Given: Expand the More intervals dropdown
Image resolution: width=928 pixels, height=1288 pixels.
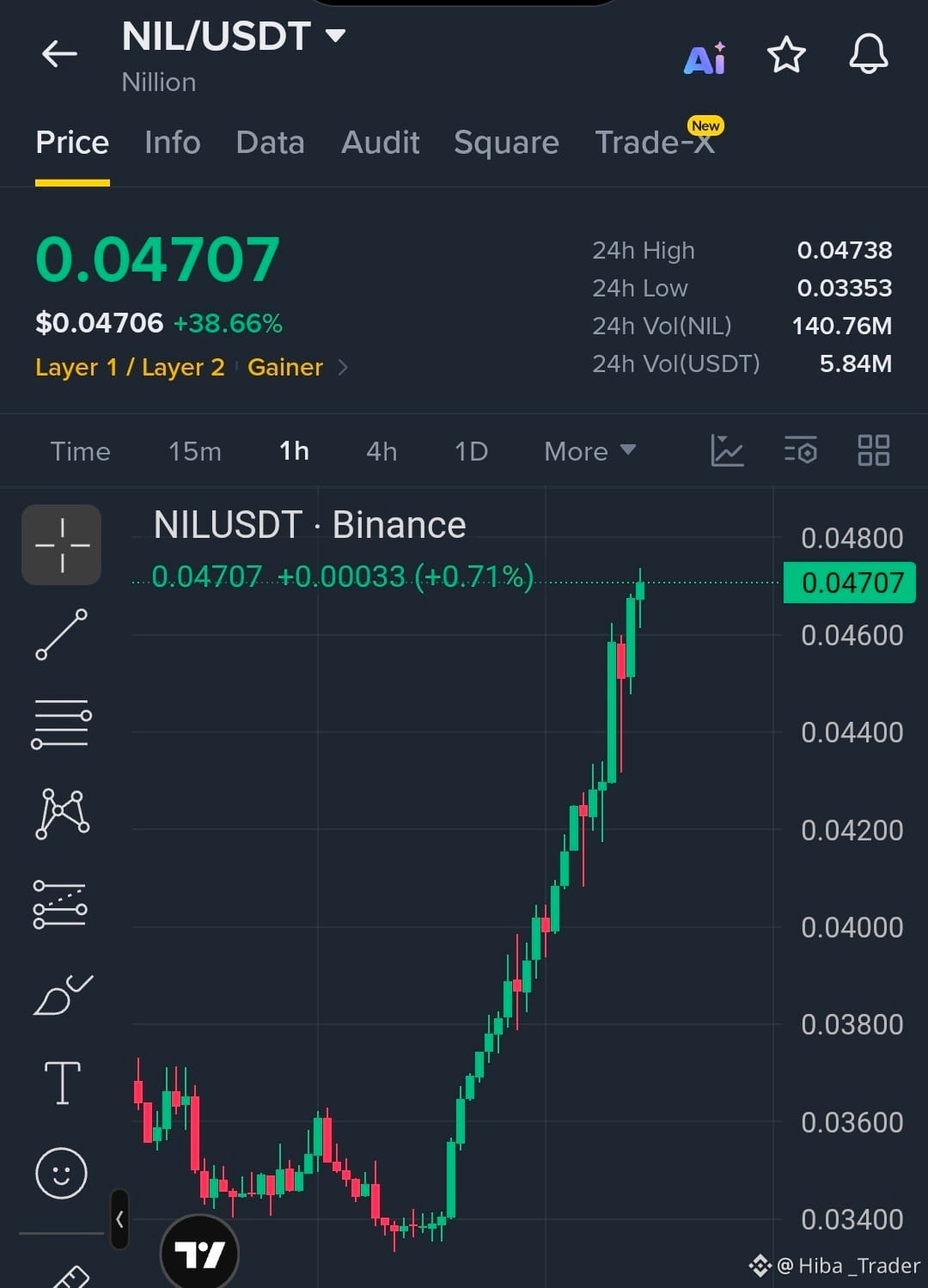Looking at the screenshot, I should click(x=589, y=451).
